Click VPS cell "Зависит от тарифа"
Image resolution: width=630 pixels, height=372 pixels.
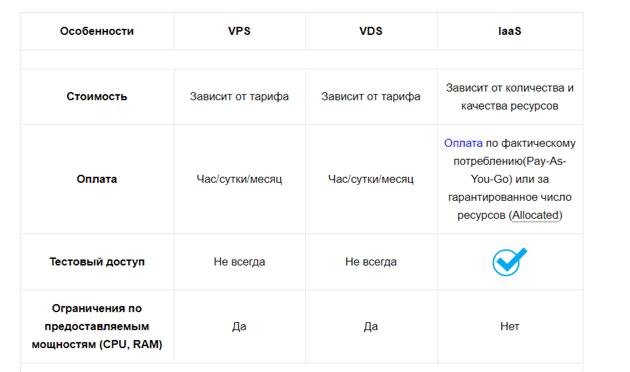click(x=239, y=96)
